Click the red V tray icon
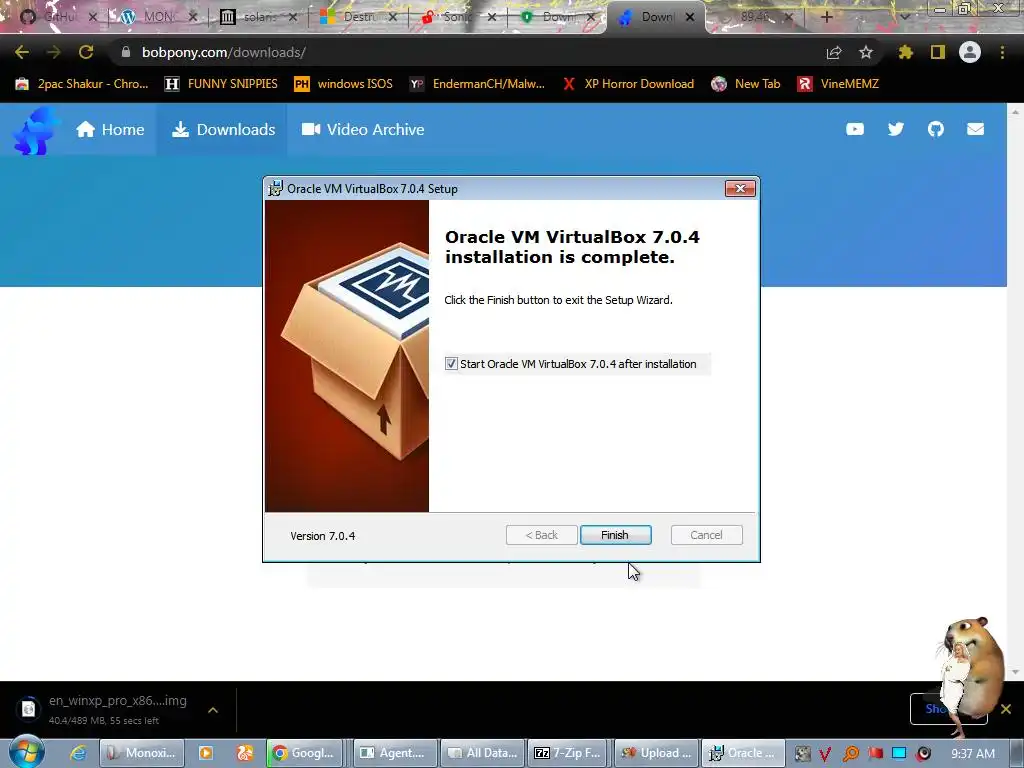1024x768 pixels. point(825,754)
